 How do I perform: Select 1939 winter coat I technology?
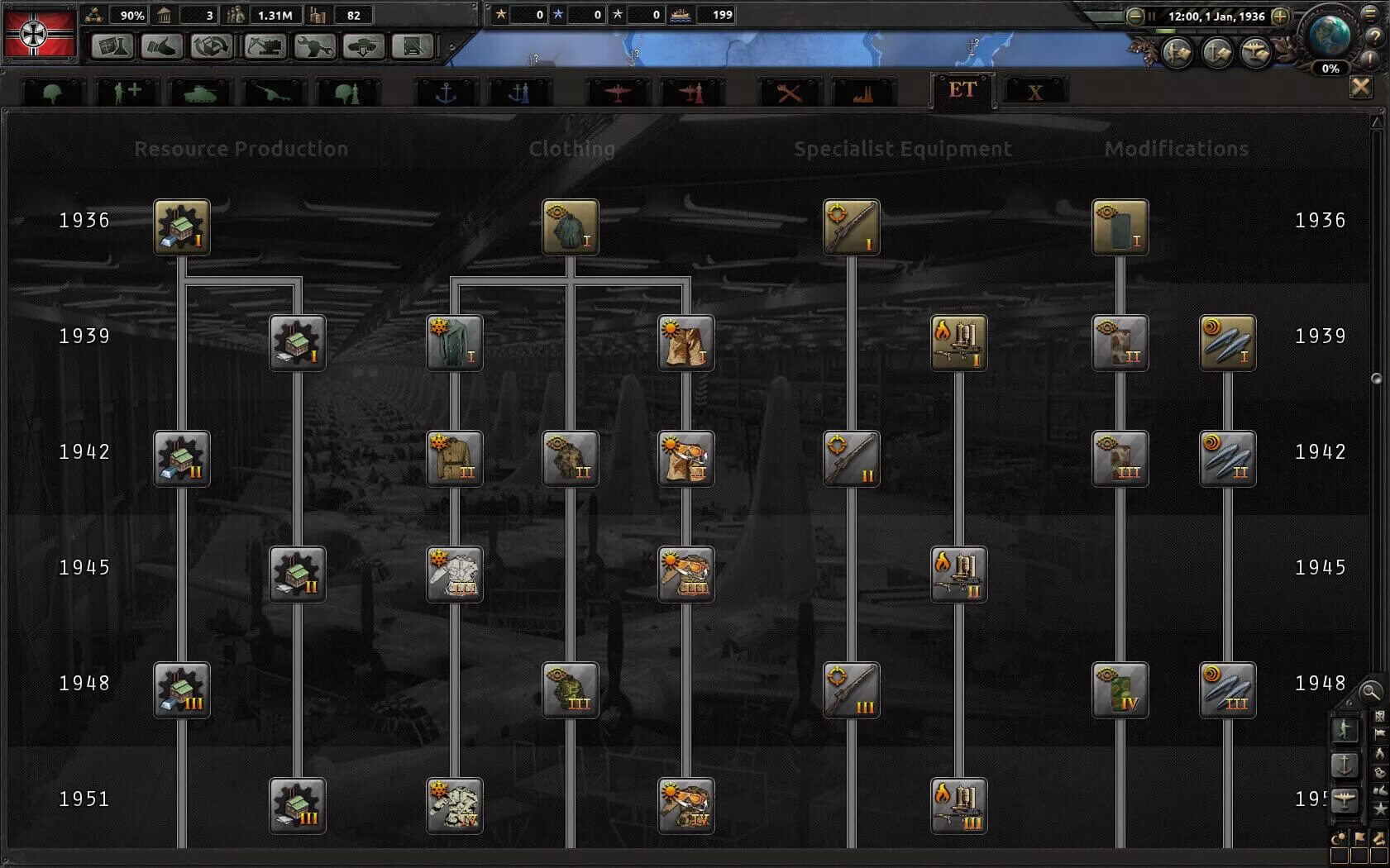455,342
